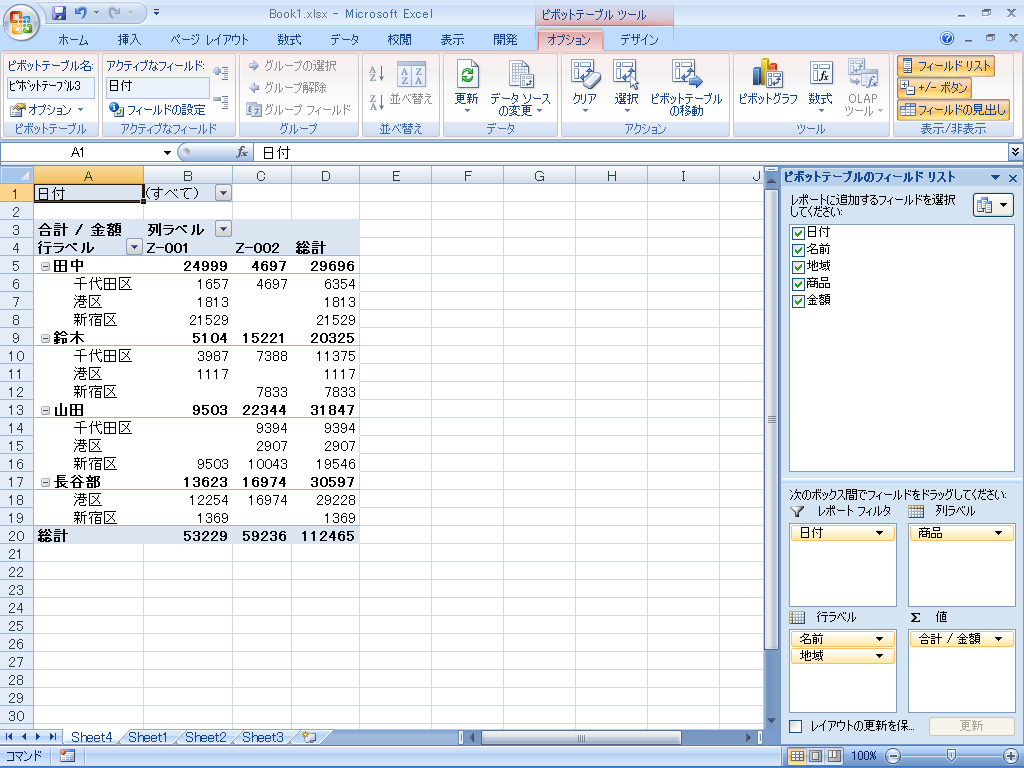Click the 名前 field in 行ラベル area
Screen dimensions: 1024x768
click(842, 639)
